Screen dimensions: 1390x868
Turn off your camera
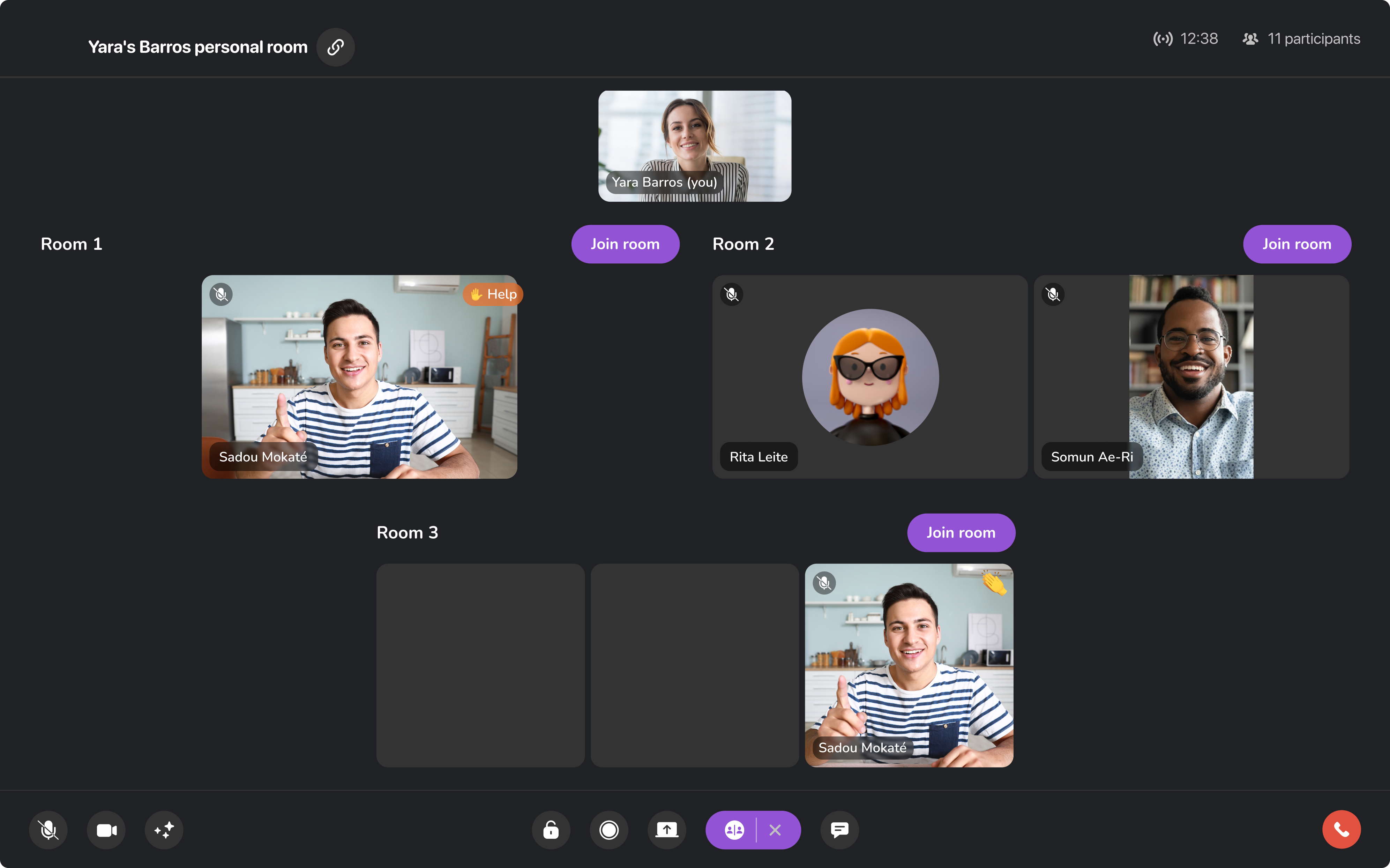[x=106, y=830]
